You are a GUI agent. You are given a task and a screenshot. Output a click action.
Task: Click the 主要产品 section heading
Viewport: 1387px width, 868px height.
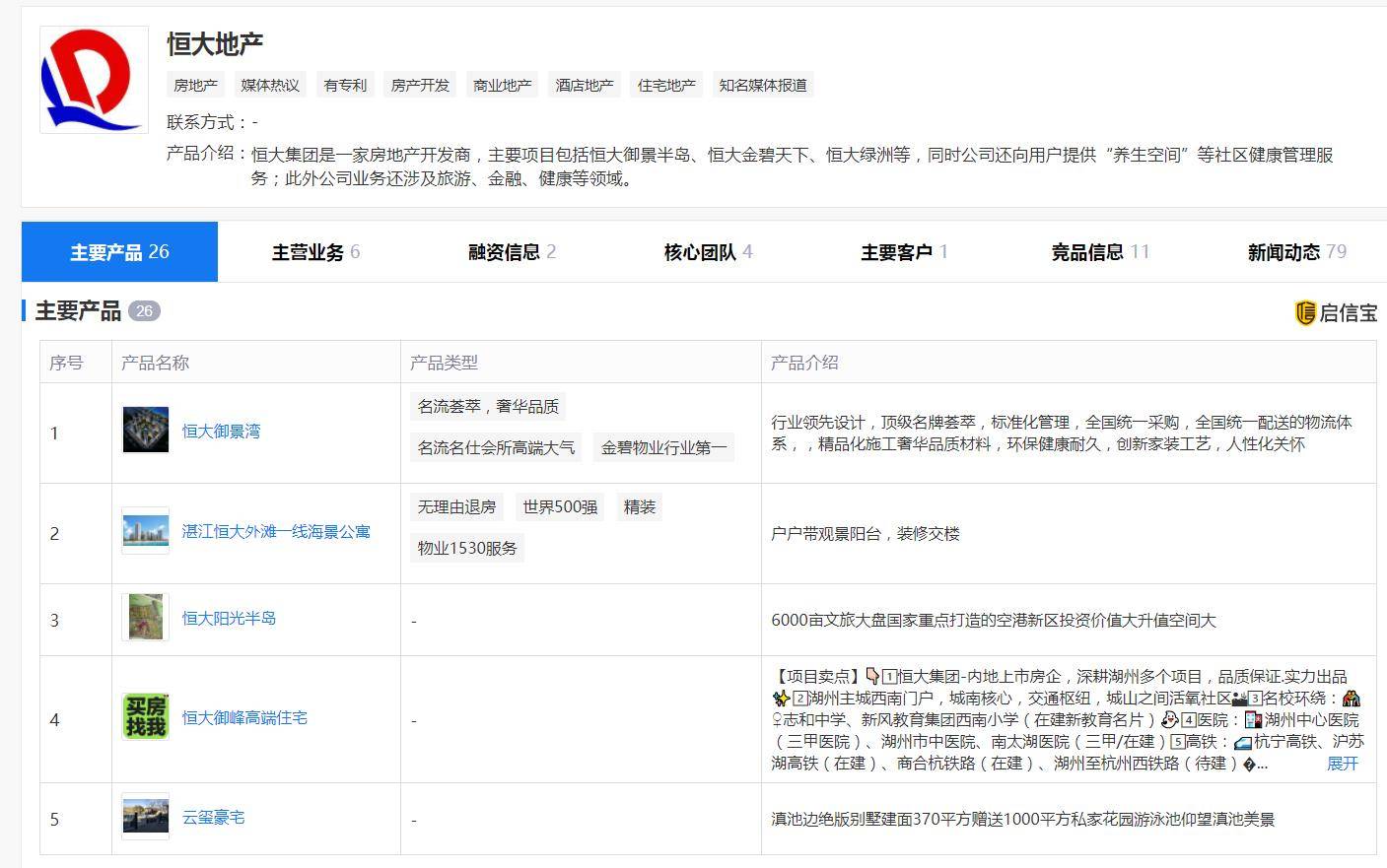78,311
